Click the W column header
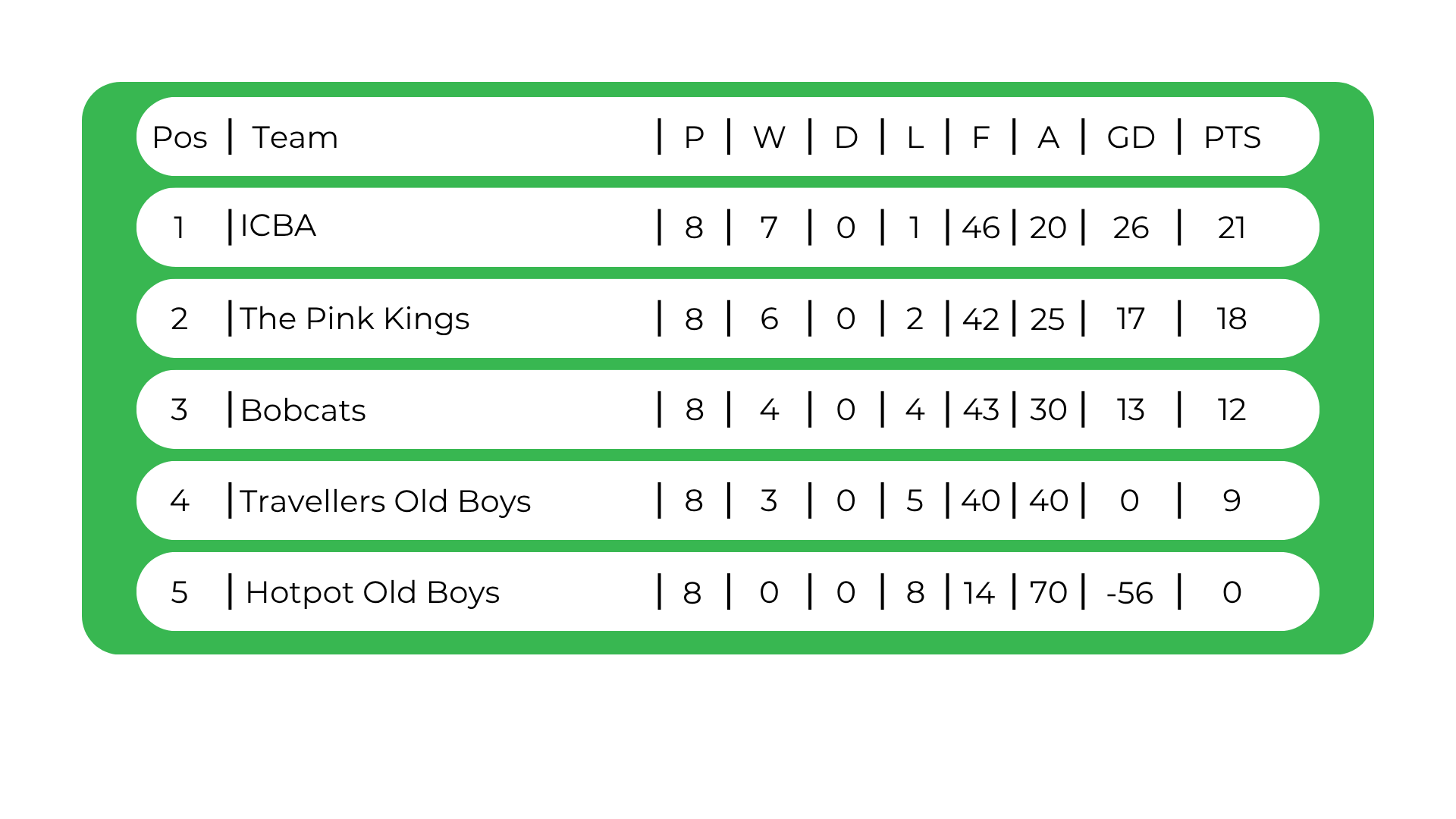The image size is (1456, 819). click(x=769, y=137)
